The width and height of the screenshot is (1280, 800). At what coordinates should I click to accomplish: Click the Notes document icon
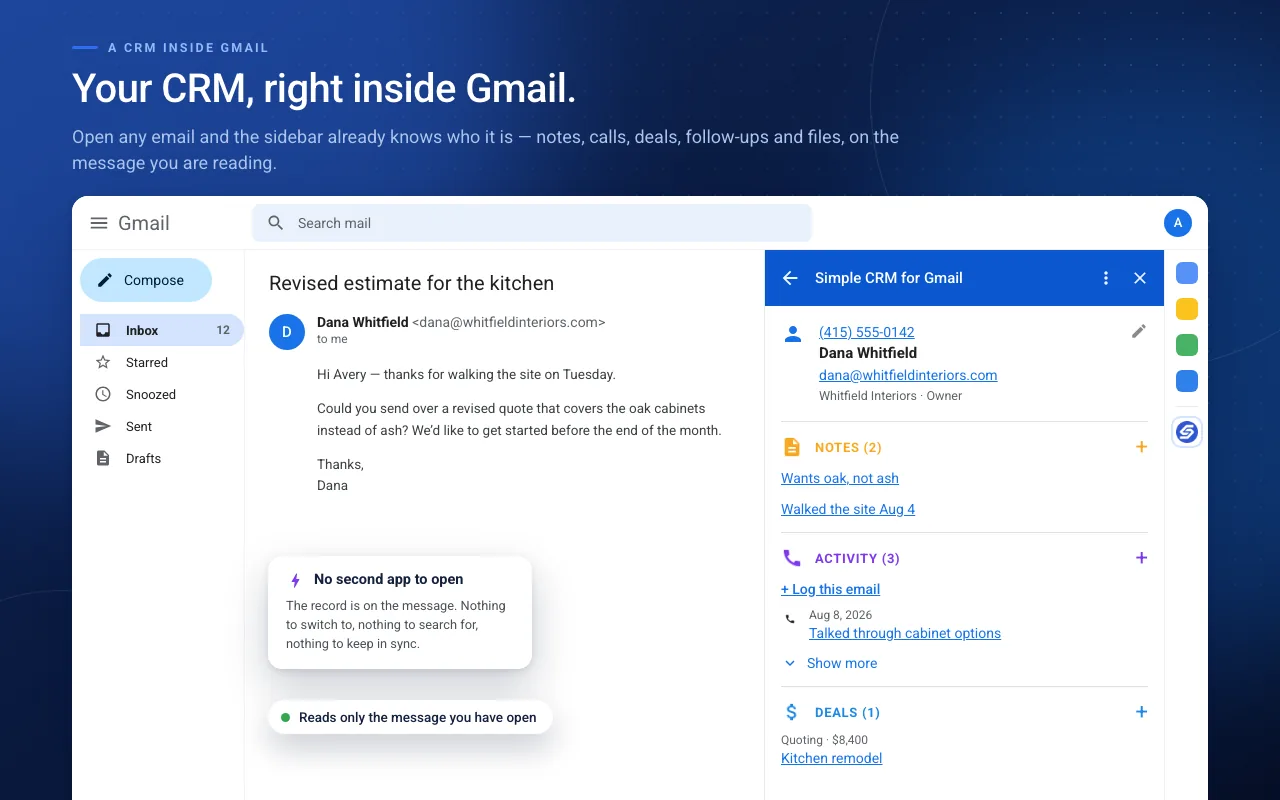pyautogui.click(x=792, y=447)
